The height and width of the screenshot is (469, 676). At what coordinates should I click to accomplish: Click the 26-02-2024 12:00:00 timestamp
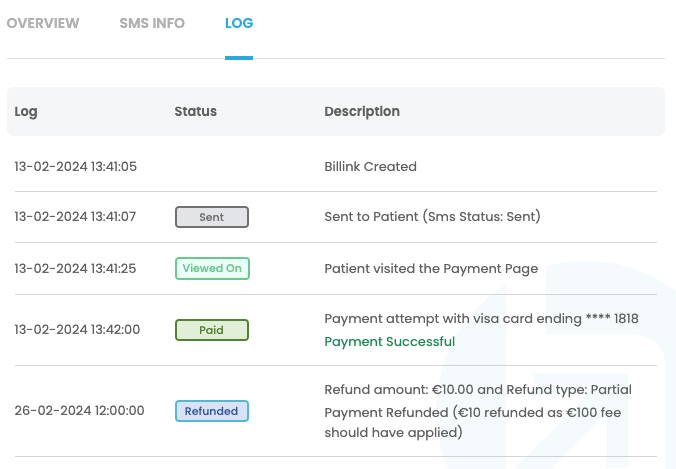pos(79,411)
